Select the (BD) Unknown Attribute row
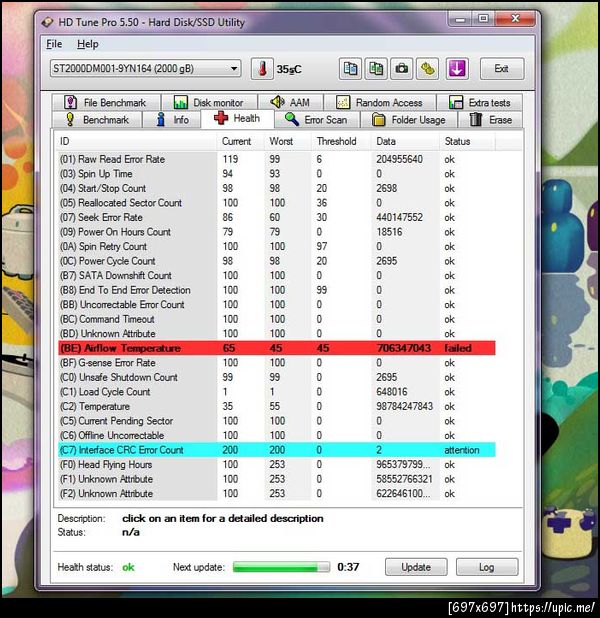Screen dimensions: 600x618 [x=277, y=334]
